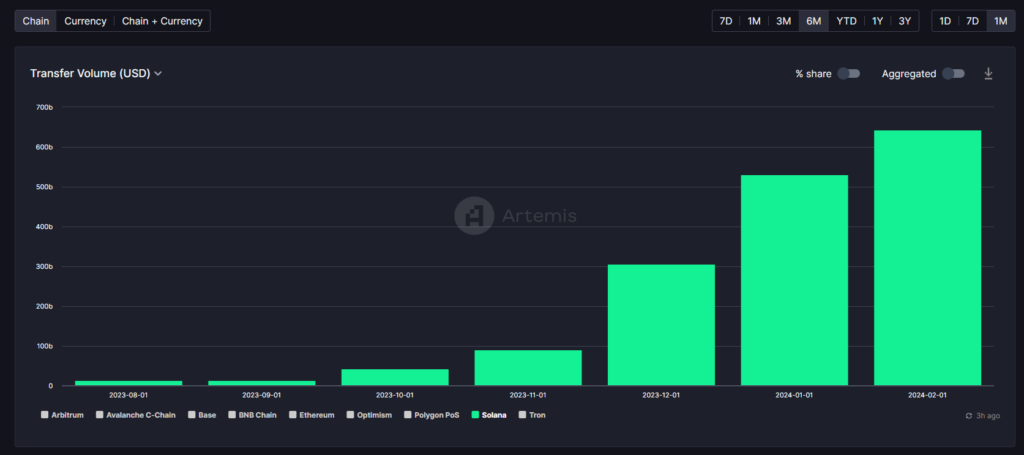
Task: Choose the YTD time range
Action: pyautogui.click(x=846, y=21)
